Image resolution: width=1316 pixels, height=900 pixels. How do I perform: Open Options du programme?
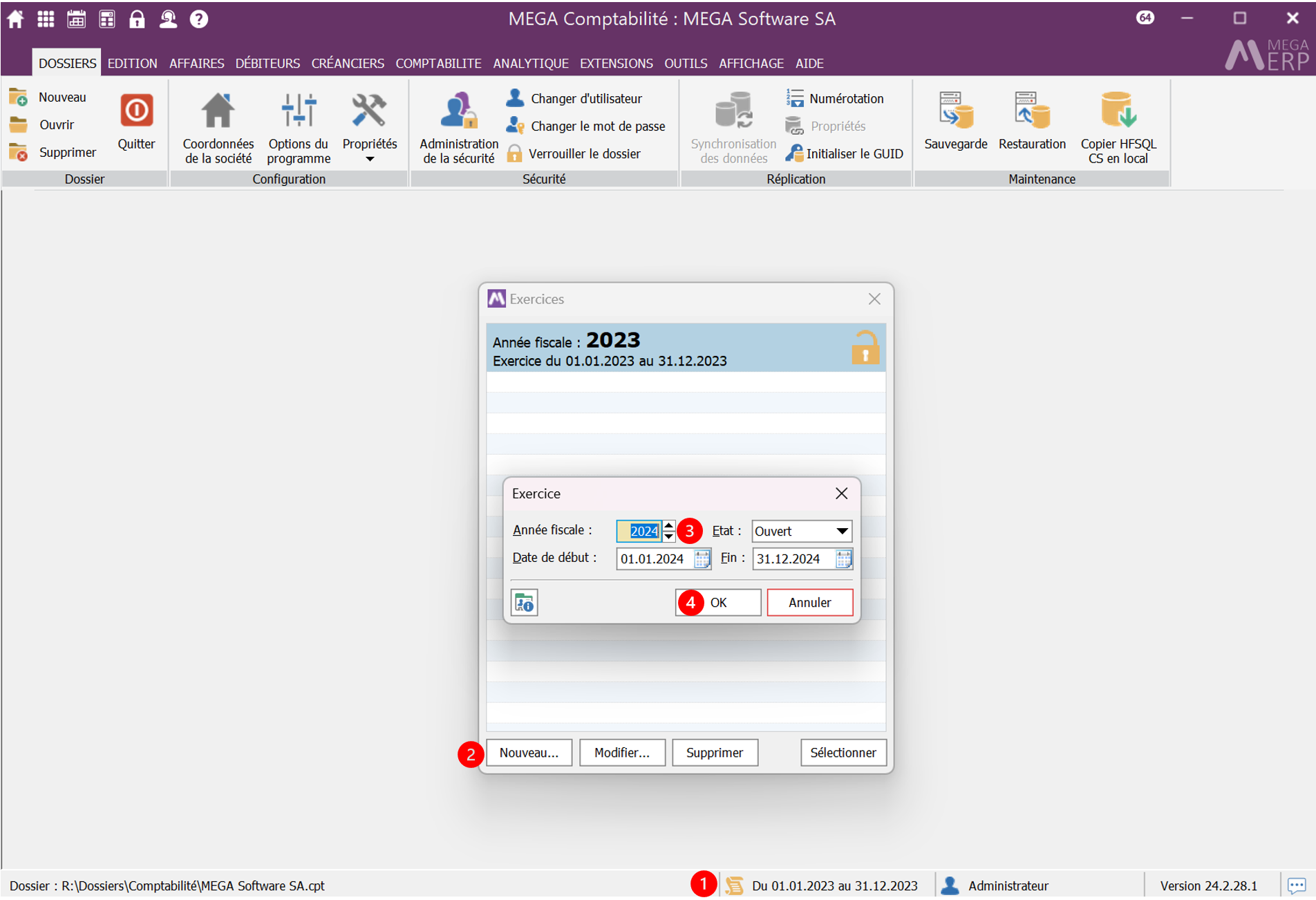click(x=298, y=111)
